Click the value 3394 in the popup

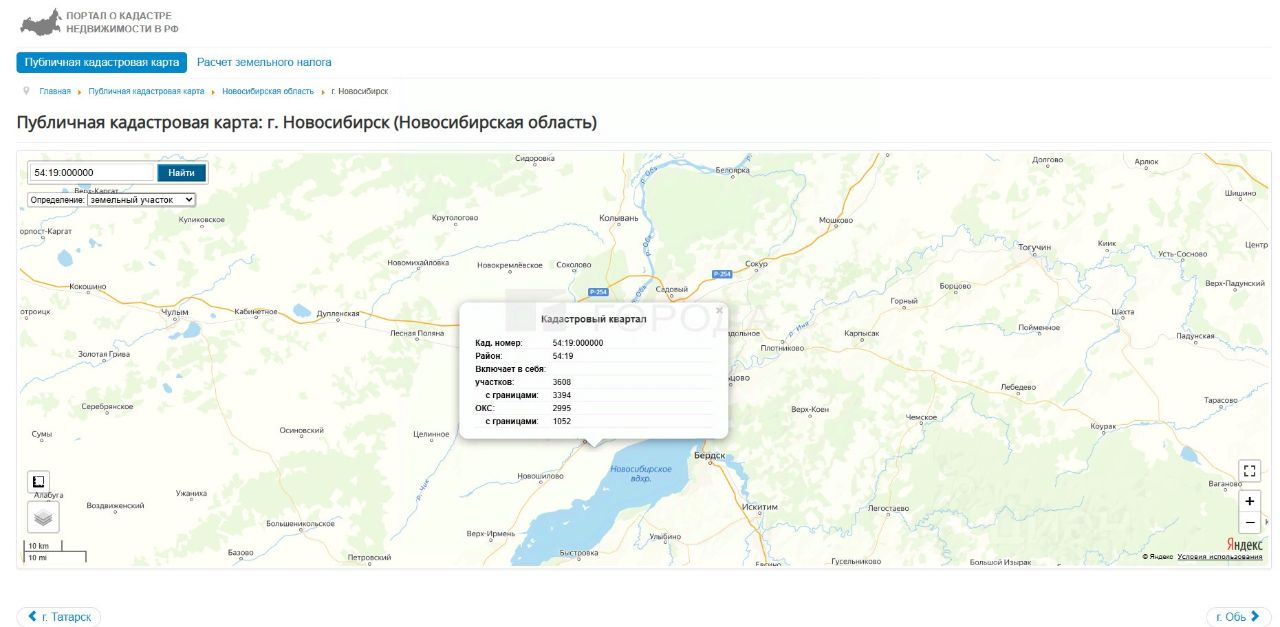[x=562, y=395]
